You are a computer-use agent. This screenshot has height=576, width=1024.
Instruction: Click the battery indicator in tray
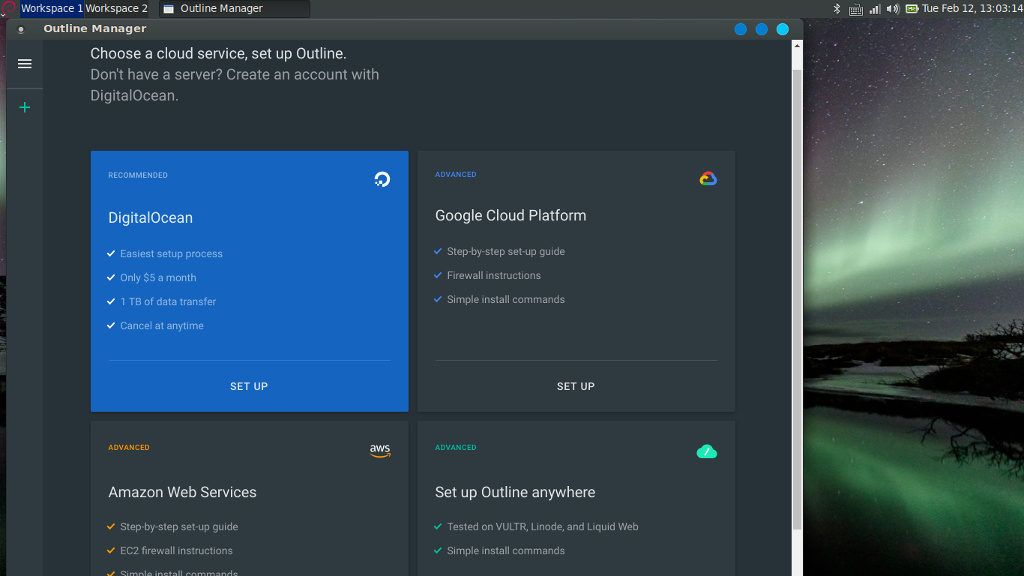click(x=912, y=8)
